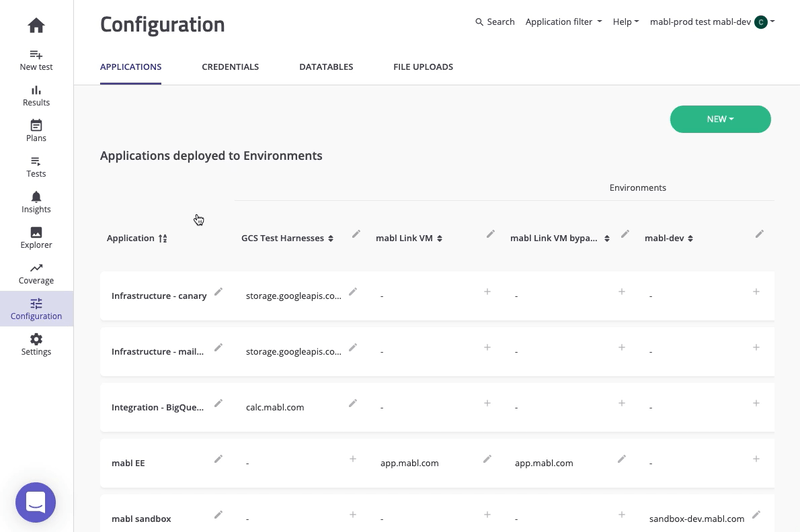Edit canary storage.googleapis.co... deployment
The width and height of the screenshot is (800, 532).
[353, 292]
